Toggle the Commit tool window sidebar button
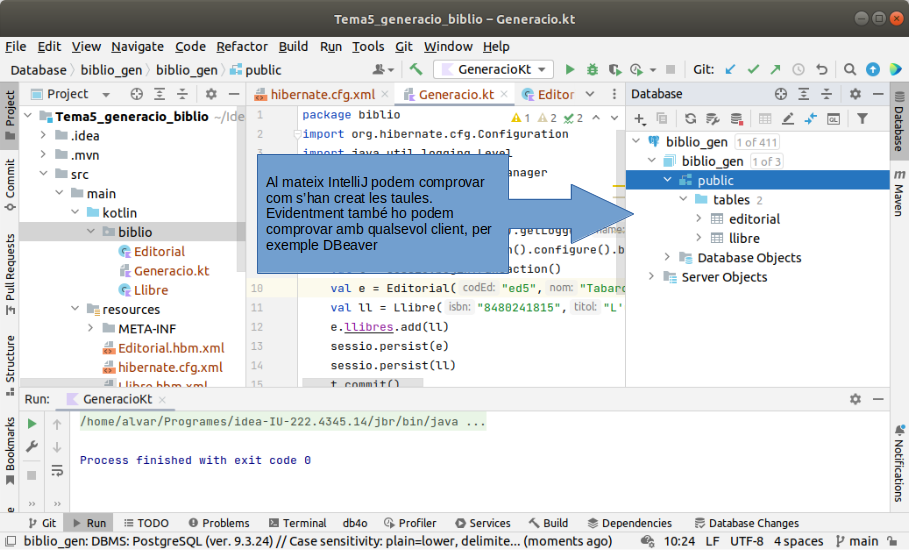 coord(10,185)
